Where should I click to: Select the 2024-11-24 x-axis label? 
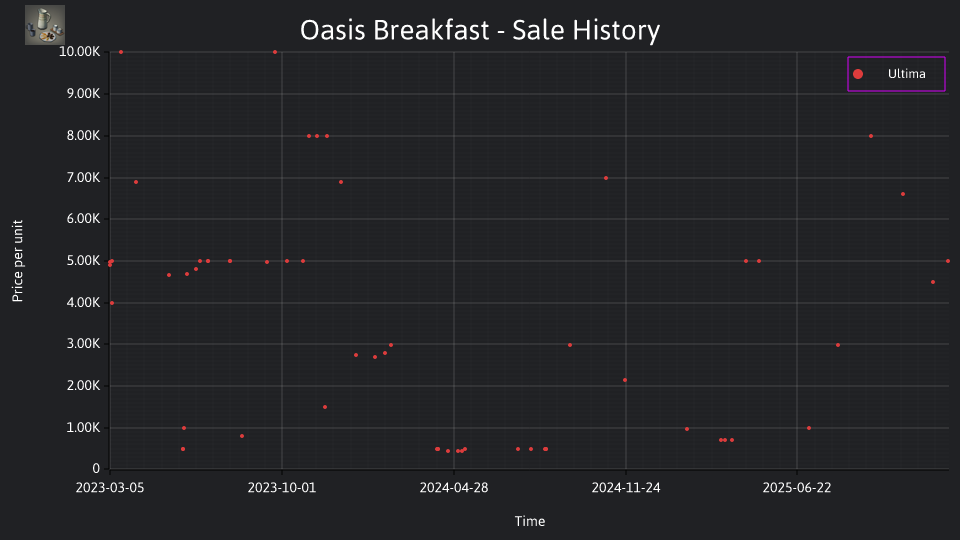(x=626, y=488)
